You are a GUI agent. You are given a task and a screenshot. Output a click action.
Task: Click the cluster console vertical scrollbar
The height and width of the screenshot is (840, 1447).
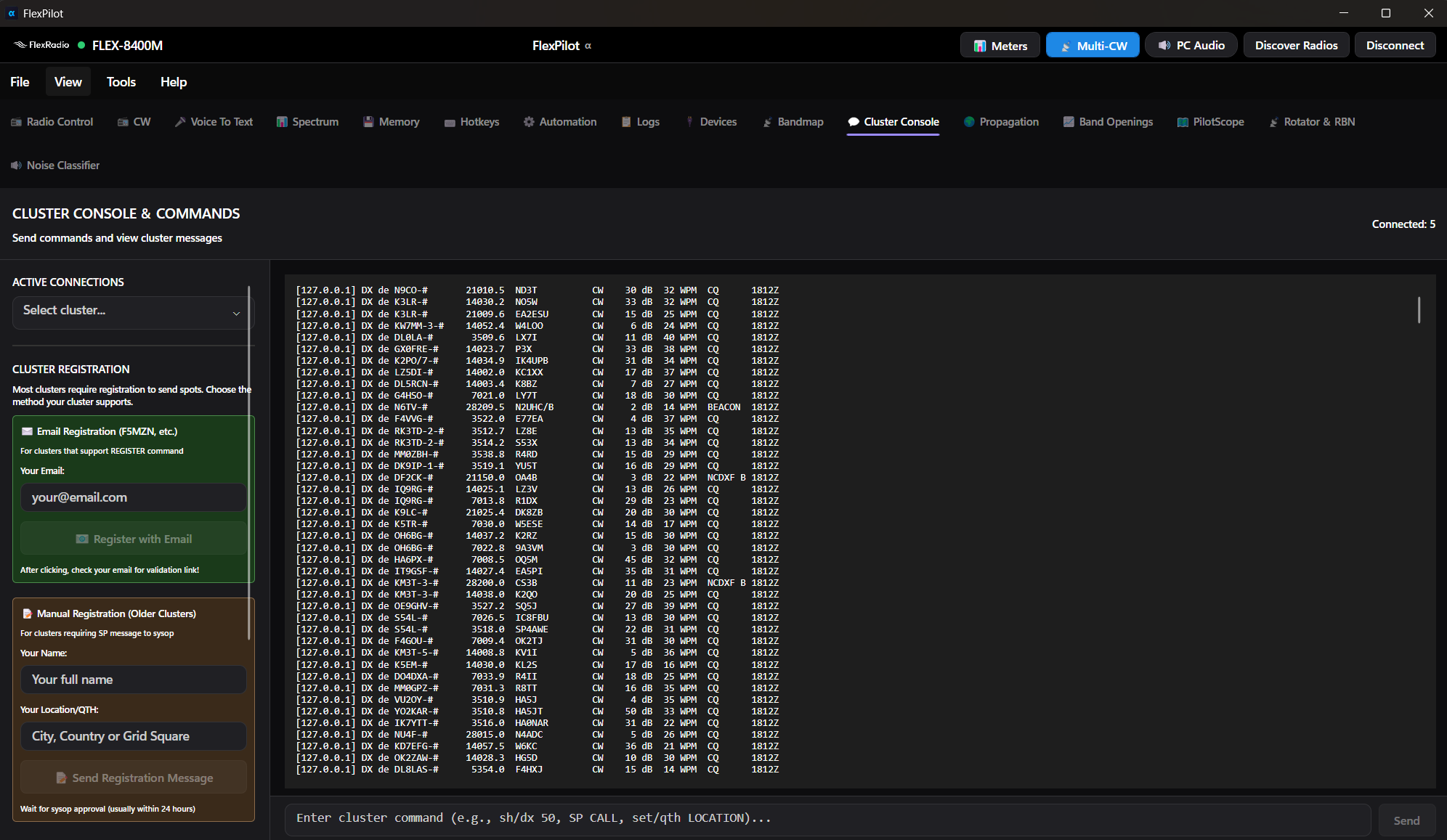click(x=1419, y=310)
